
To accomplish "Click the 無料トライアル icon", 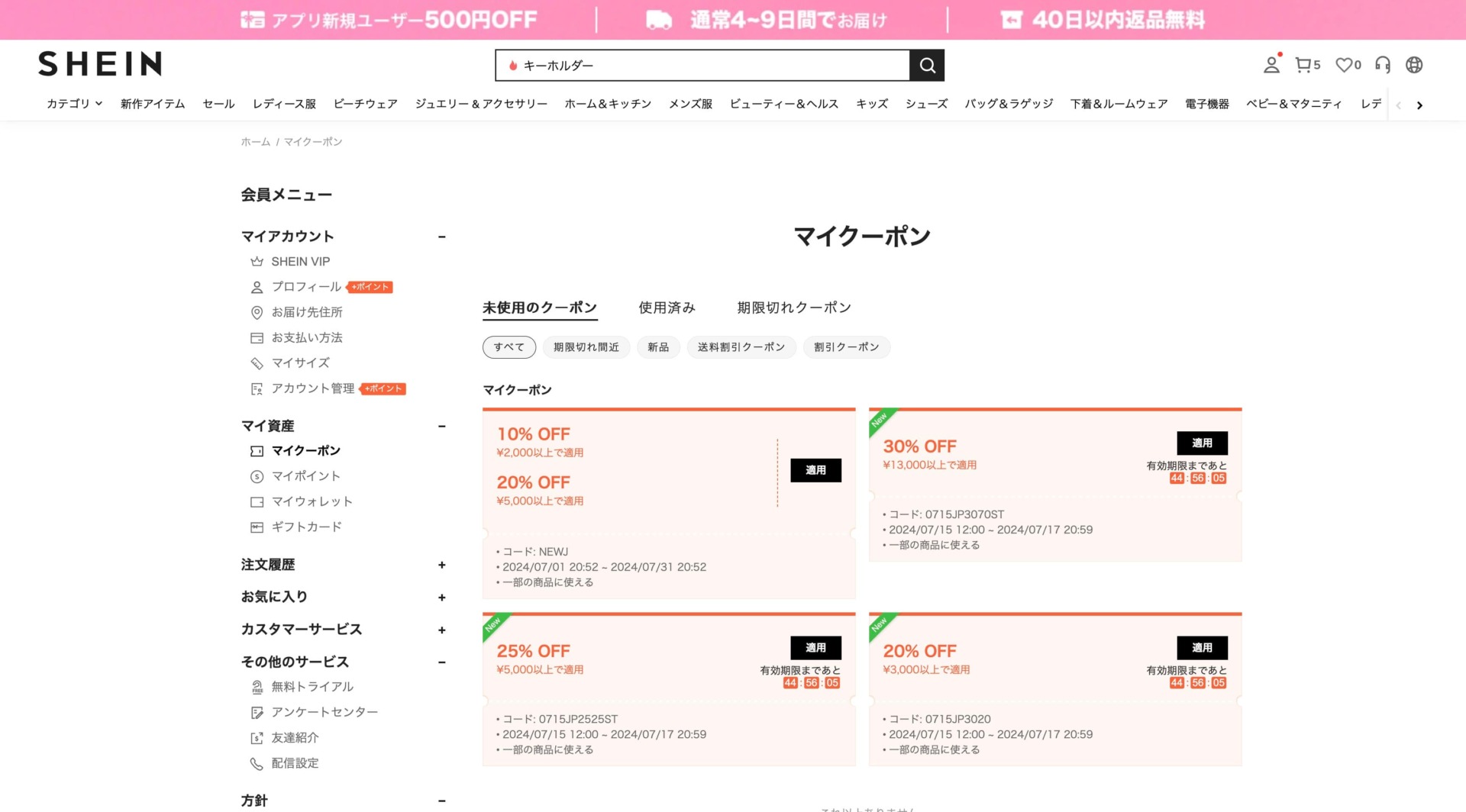I will point(257,687).
